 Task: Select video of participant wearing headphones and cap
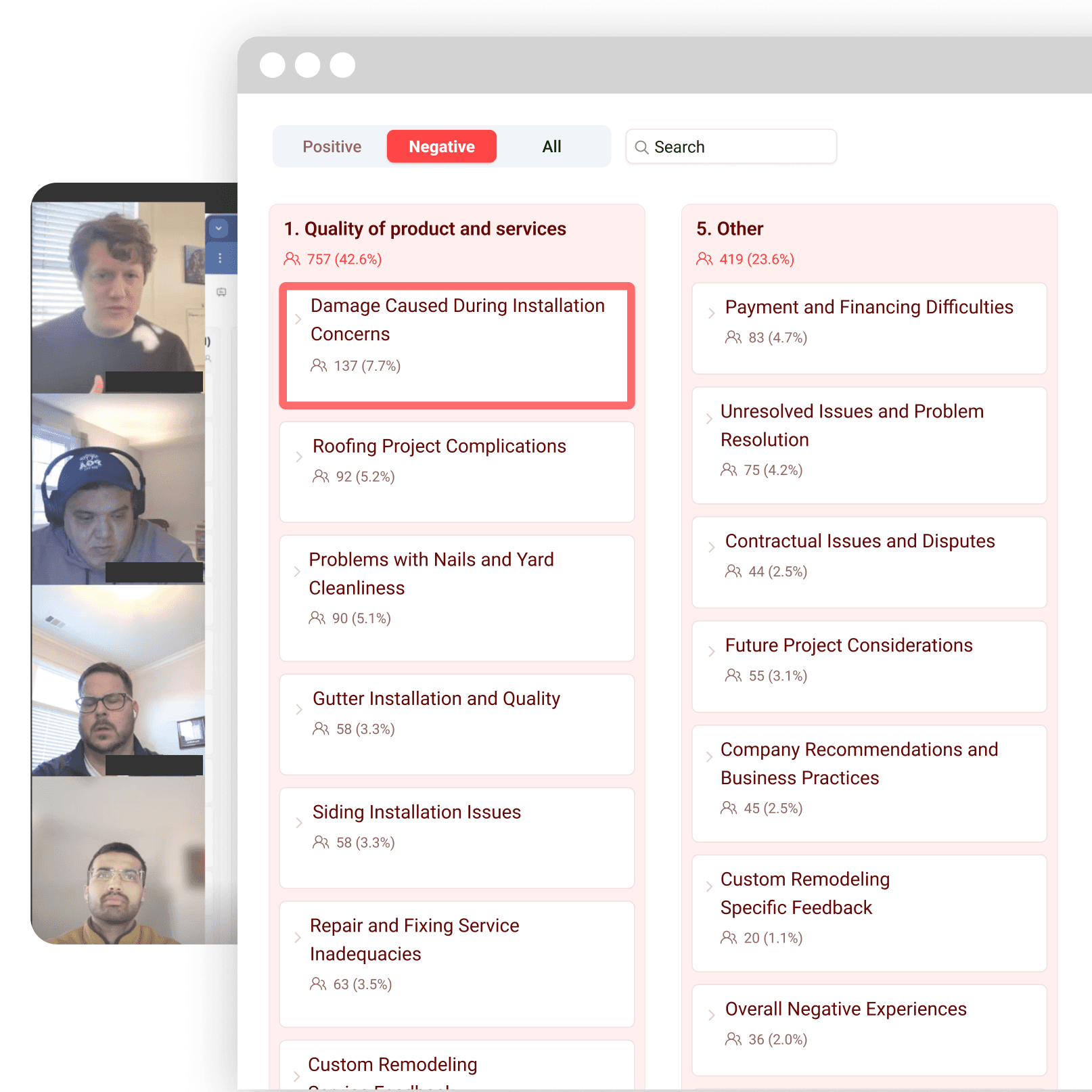click(118, 489)
